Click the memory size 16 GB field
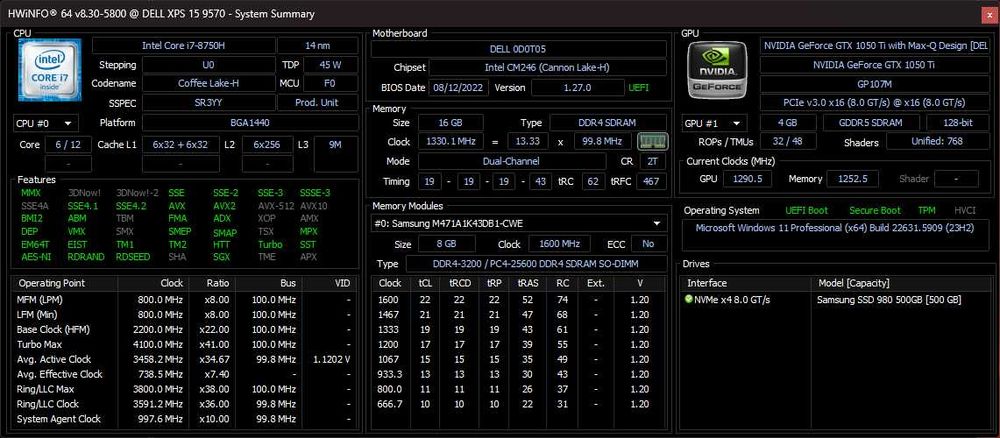 [x=450, y=122]
